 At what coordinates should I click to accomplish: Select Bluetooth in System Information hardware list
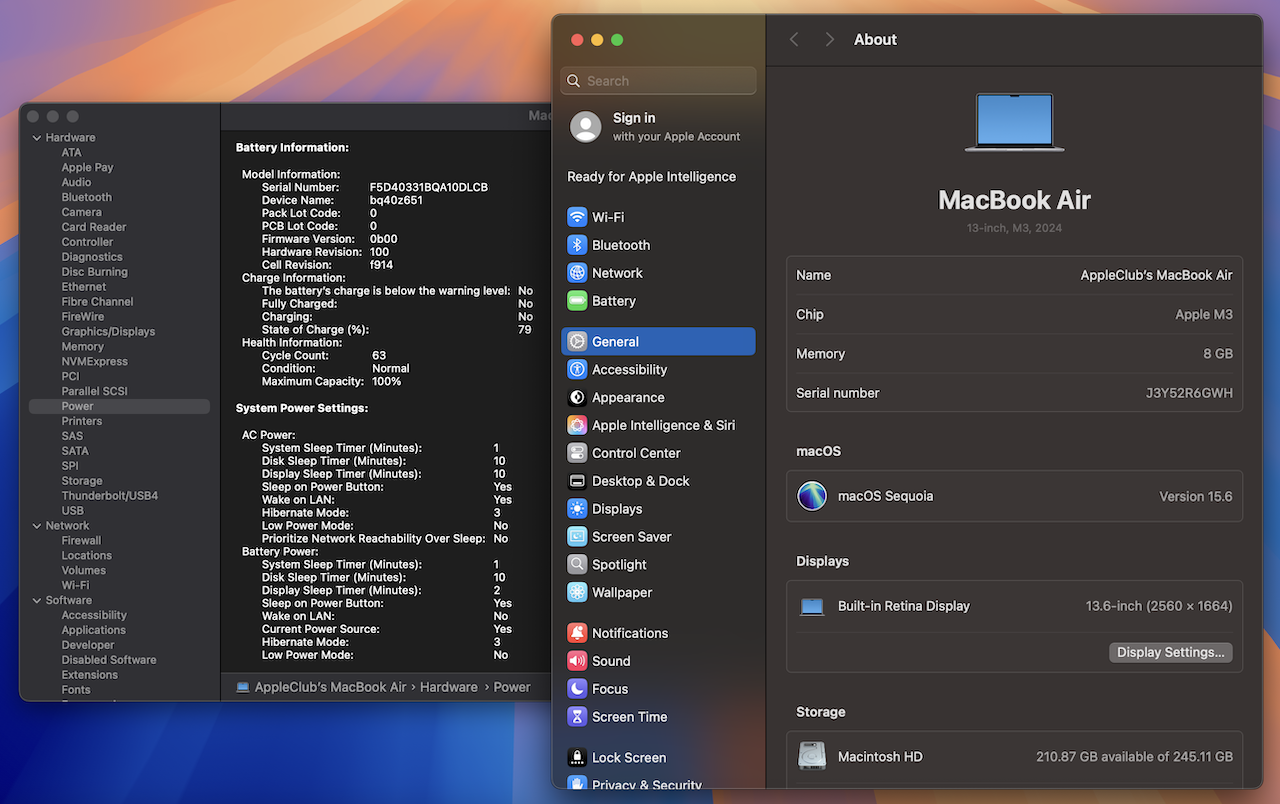pos(87,197)
